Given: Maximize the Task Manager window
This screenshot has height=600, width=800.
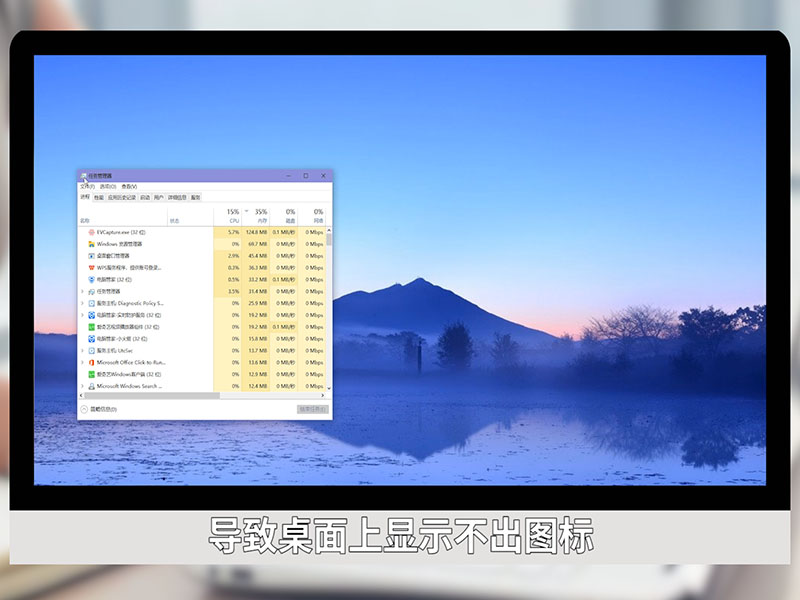Looking at the screenshot, I should [306, 176].
